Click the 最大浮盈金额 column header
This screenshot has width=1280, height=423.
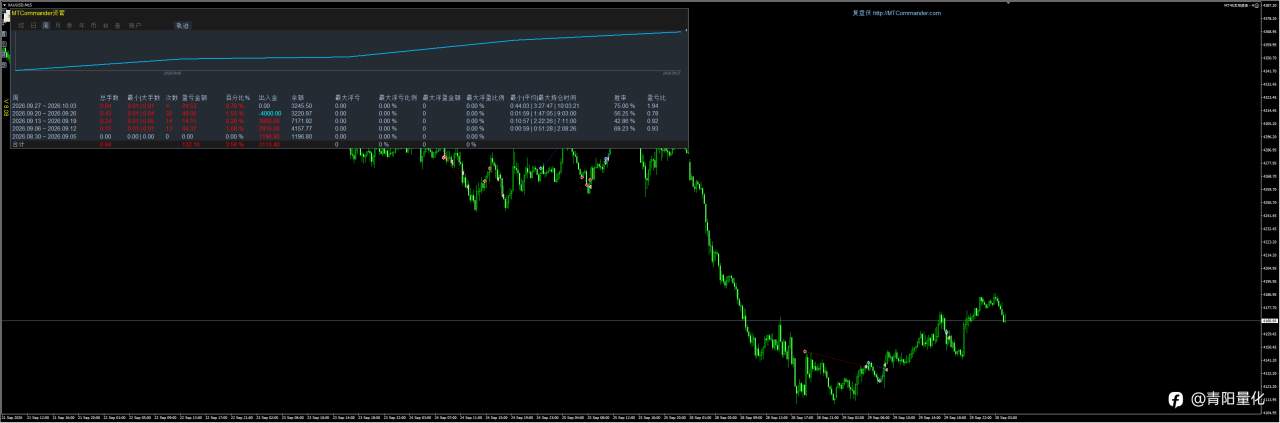coord(441,98)
